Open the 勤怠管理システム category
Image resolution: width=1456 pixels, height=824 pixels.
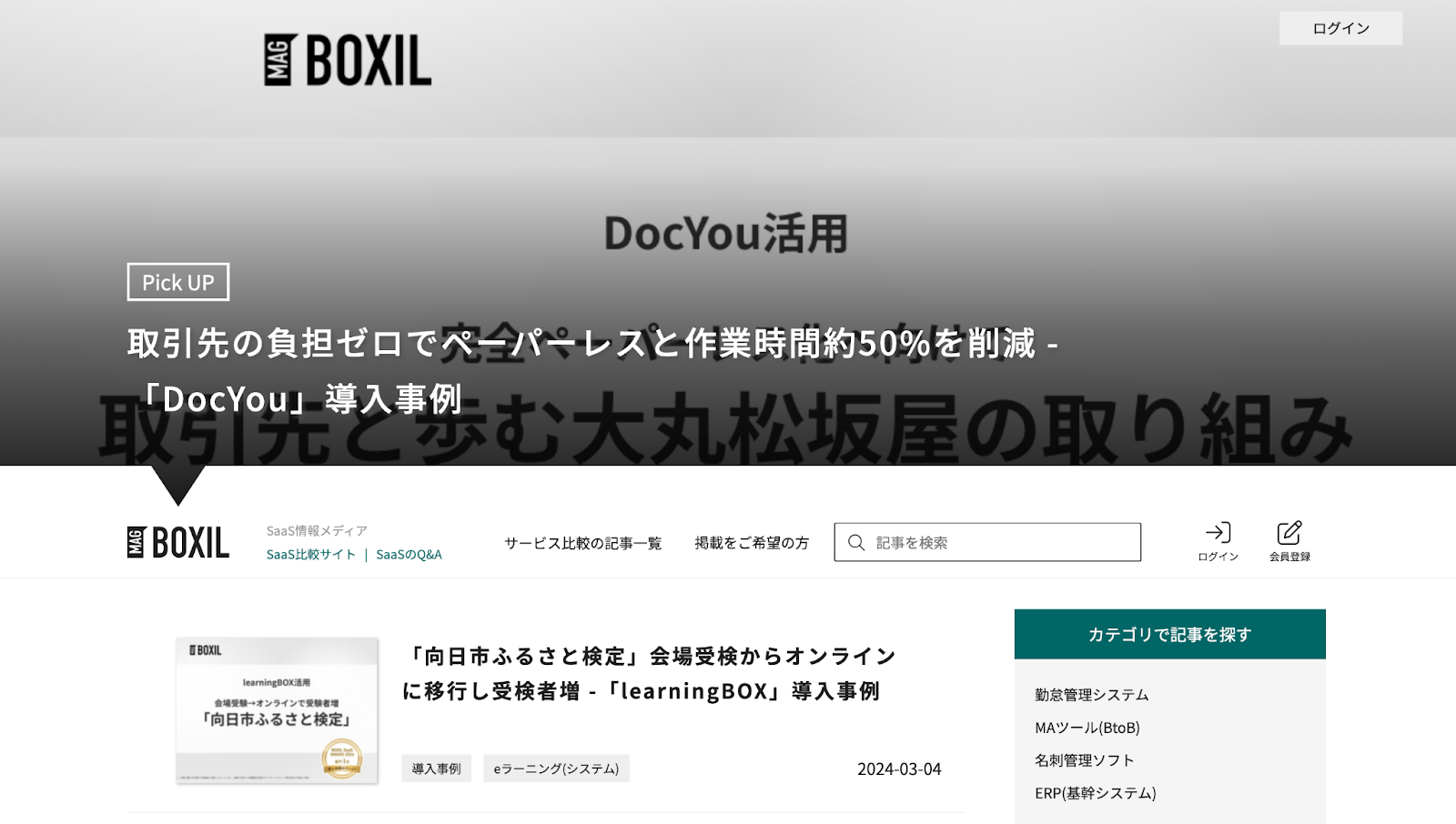[x=1092, y=695]
